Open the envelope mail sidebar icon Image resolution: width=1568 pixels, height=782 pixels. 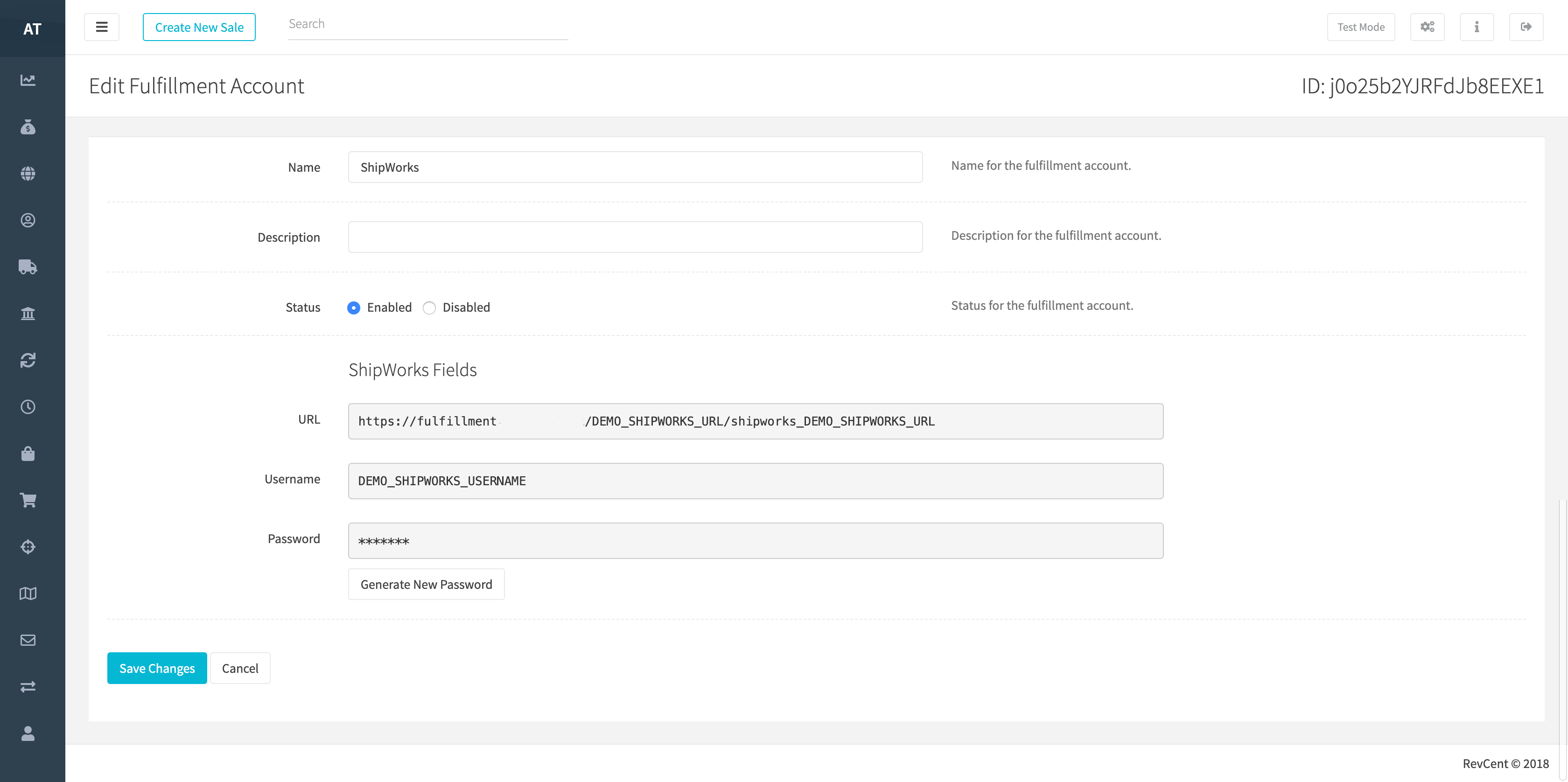pyautogui.click(x=28, y=640)
